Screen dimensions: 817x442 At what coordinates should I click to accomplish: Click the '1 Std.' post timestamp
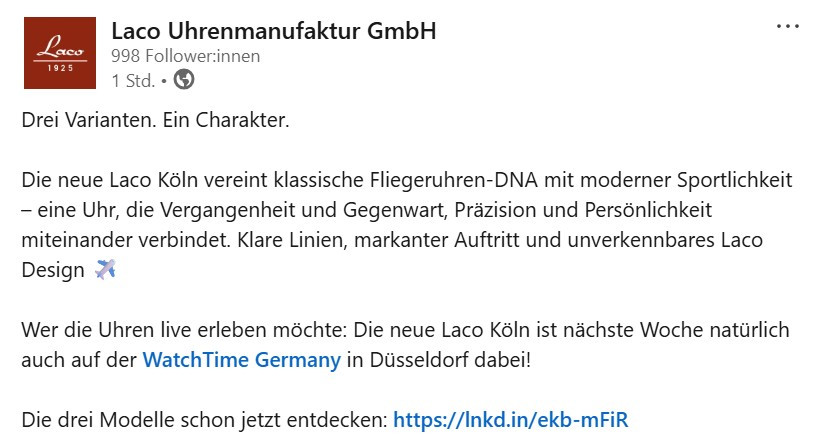click(x=132, y=80)
